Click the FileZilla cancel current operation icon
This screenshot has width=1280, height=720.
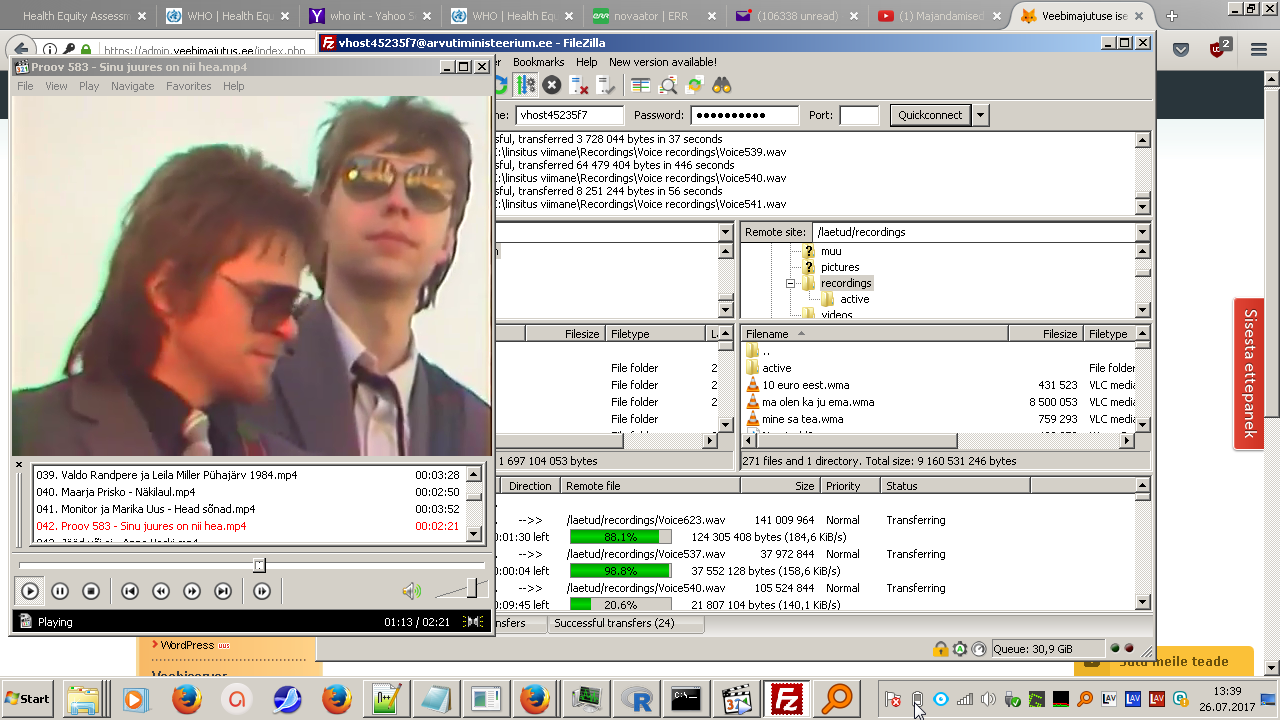pos(552,86)
